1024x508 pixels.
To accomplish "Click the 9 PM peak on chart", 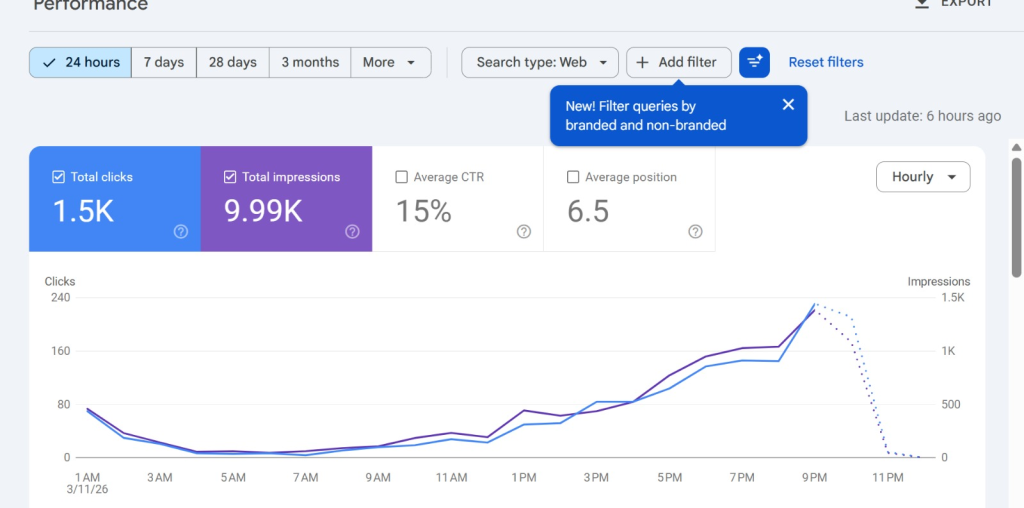I will [814, 305].
